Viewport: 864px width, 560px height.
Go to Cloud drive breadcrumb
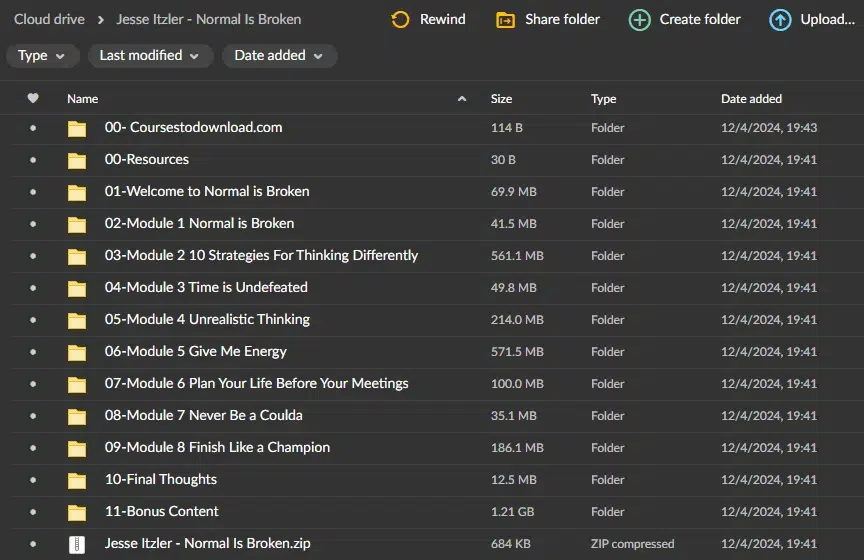pyautogui.click(x=49, y=19)
